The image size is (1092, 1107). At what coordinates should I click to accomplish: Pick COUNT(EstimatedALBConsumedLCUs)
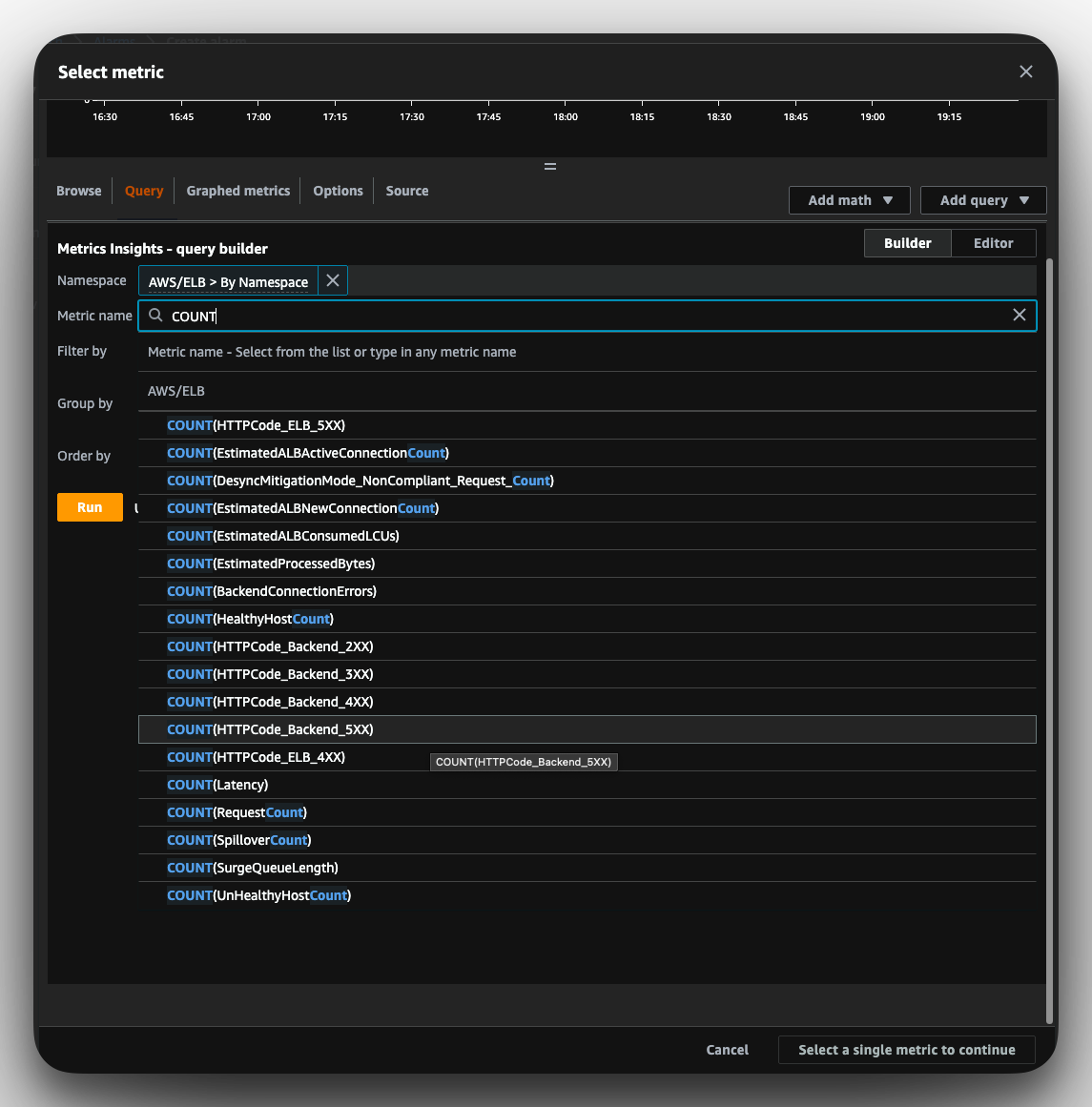tap(587, 536)
